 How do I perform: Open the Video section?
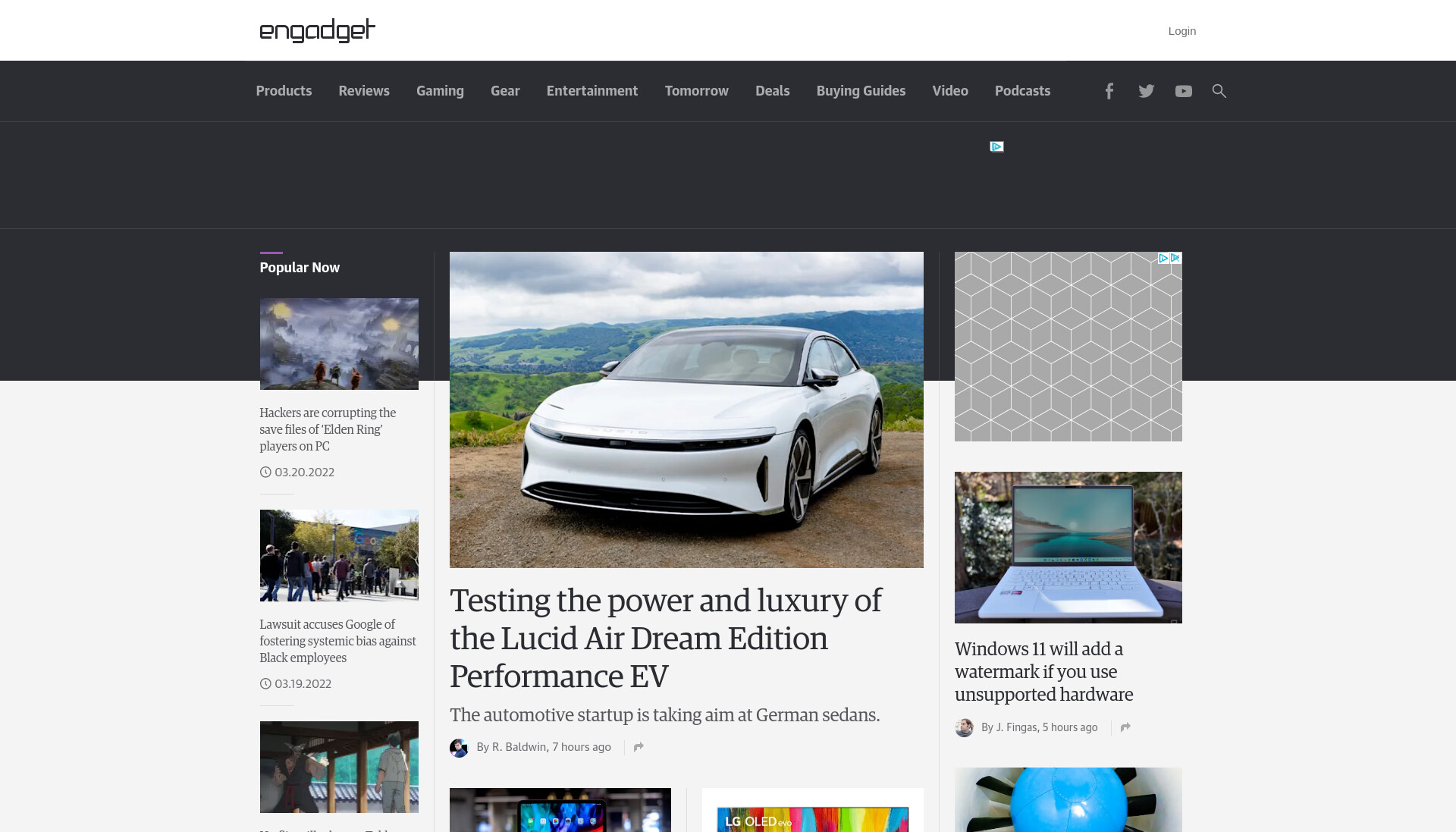pos(950,91)
